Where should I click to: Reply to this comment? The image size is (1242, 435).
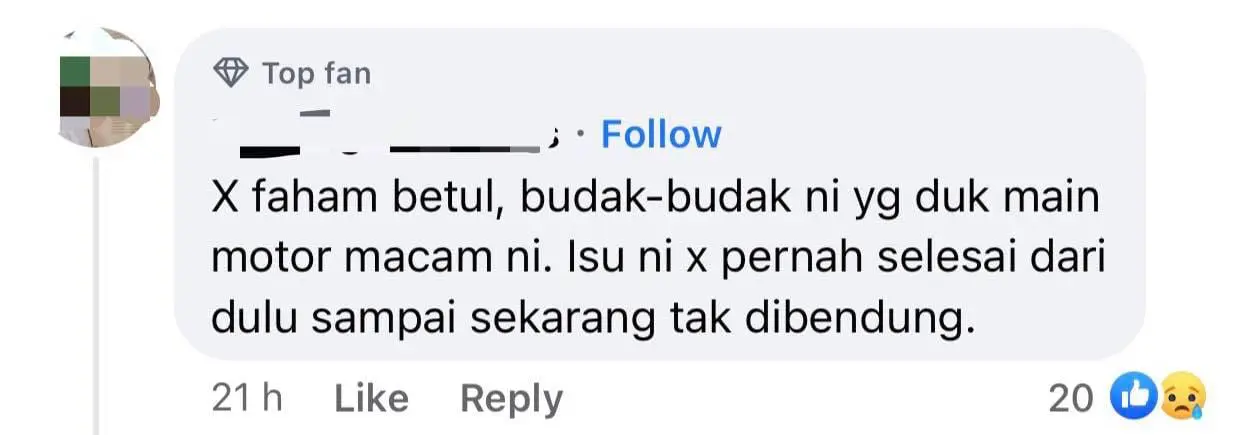click(x=511, y=399)
